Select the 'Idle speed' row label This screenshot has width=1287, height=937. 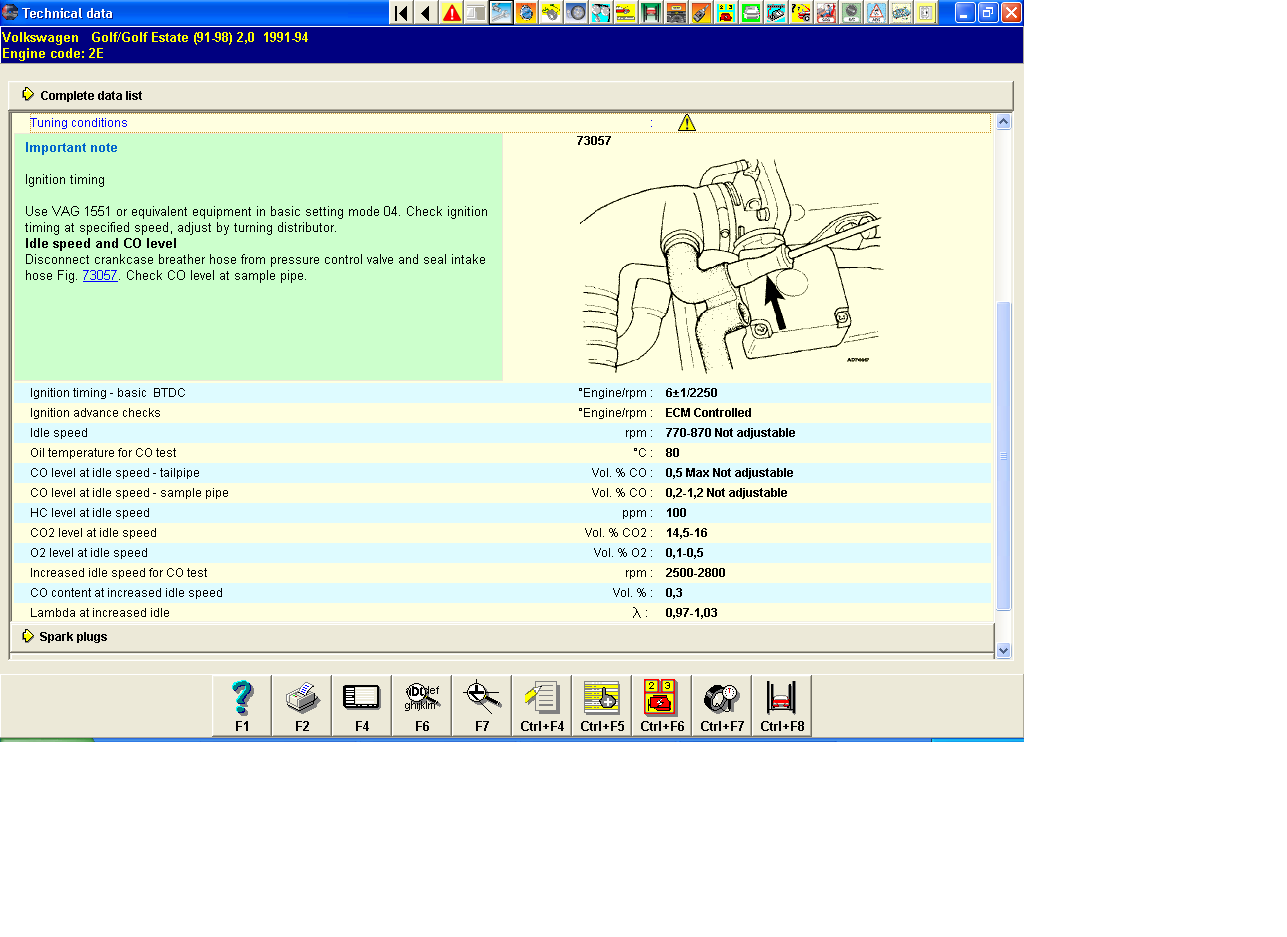(x=59, y=433)
